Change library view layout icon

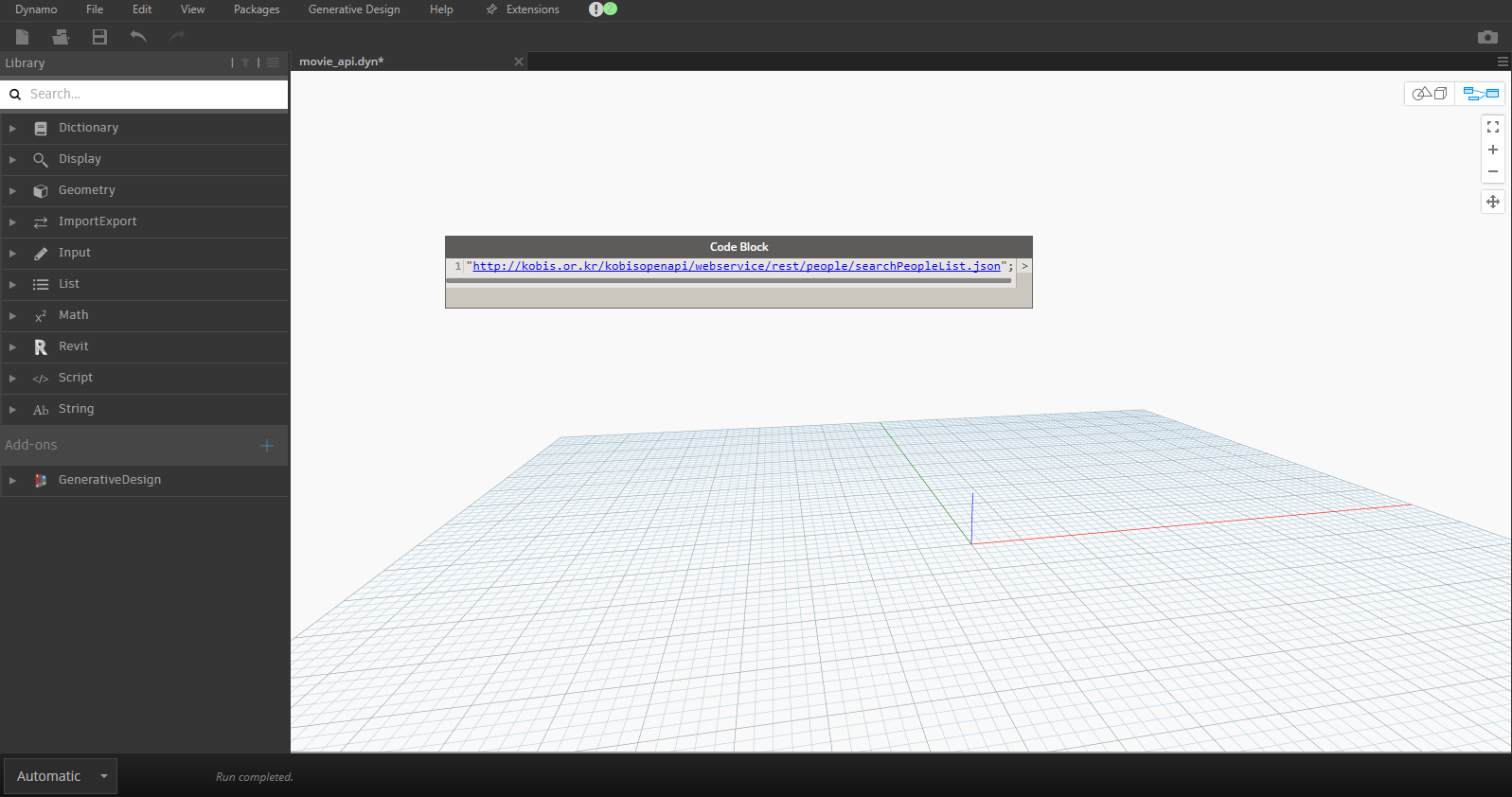[x=273, y=63]
